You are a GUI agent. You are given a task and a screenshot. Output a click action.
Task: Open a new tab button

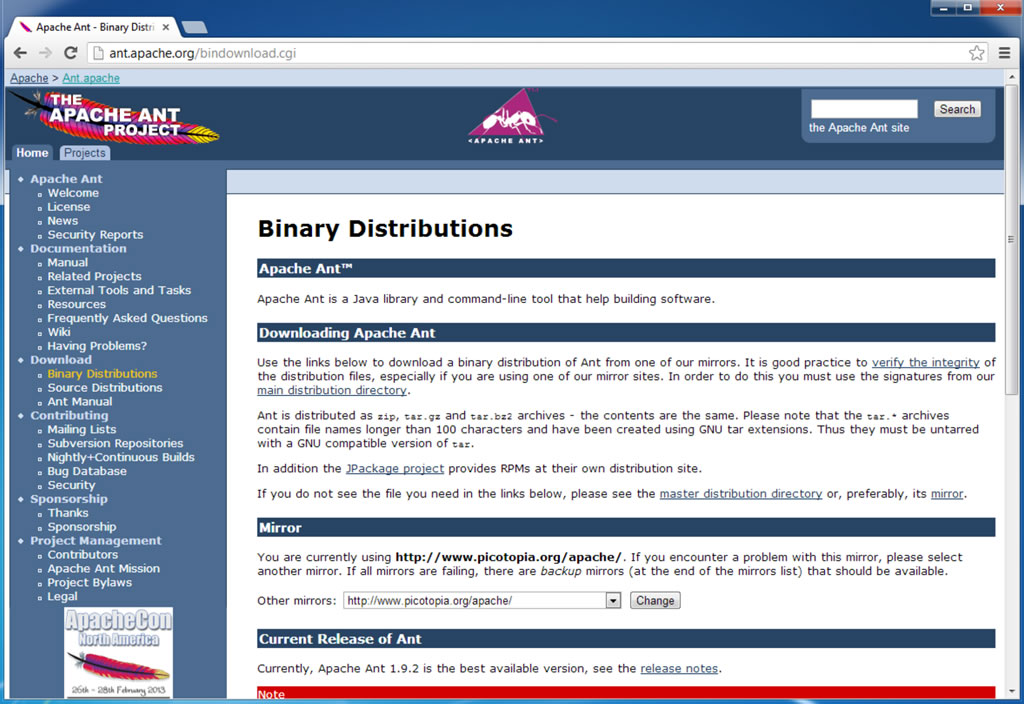(x=194, y=27)
